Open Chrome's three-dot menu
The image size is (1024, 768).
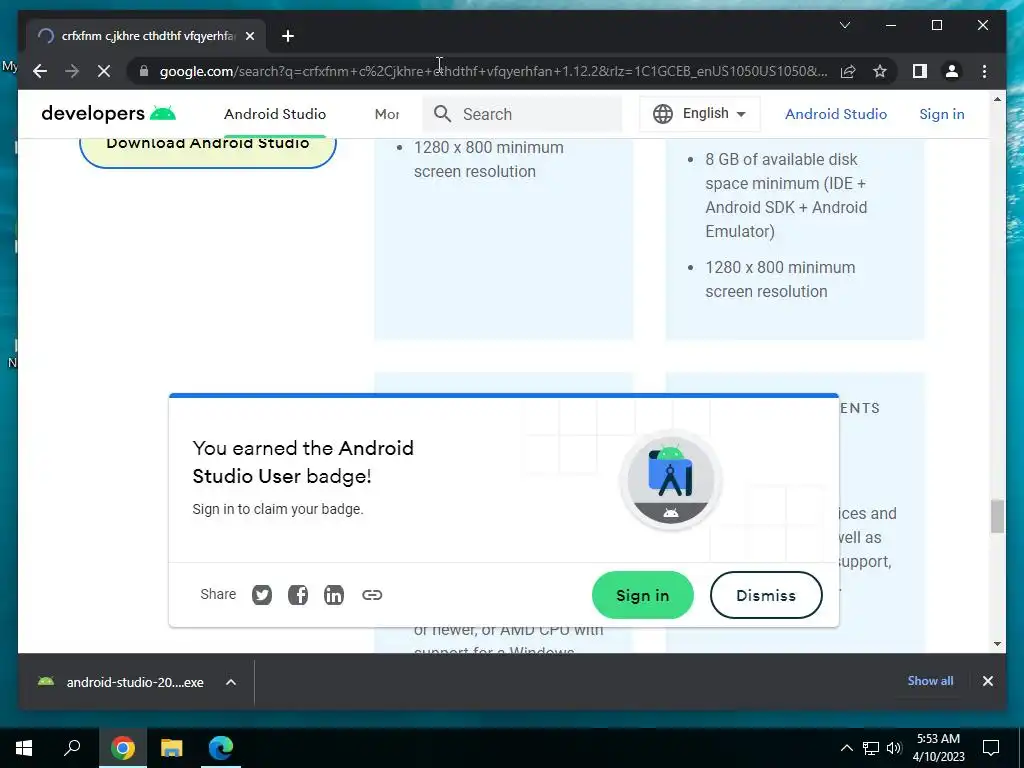pyautogui.click(x=984, y=71)
